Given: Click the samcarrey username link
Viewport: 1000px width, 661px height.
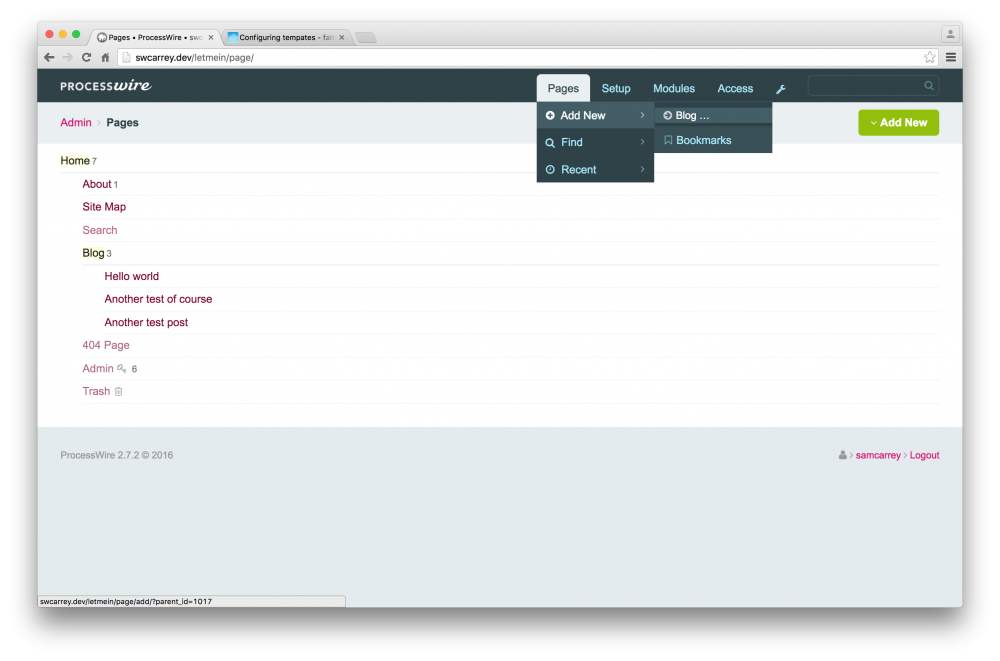Looking at the screenshot, I should coord(878,455).
